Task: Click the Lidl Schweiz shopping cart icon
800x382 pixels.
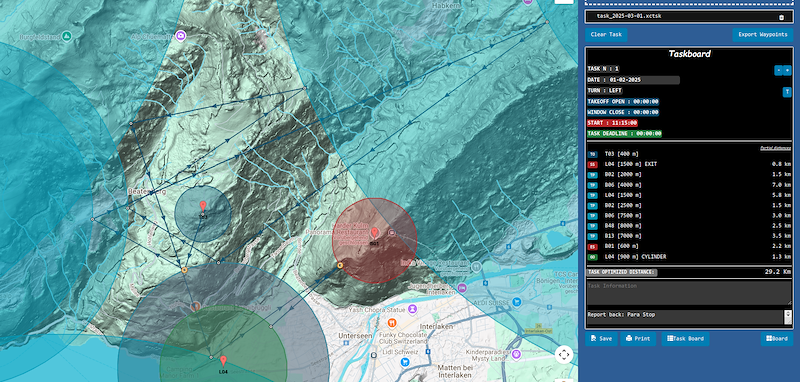Action: click(405, 363)
